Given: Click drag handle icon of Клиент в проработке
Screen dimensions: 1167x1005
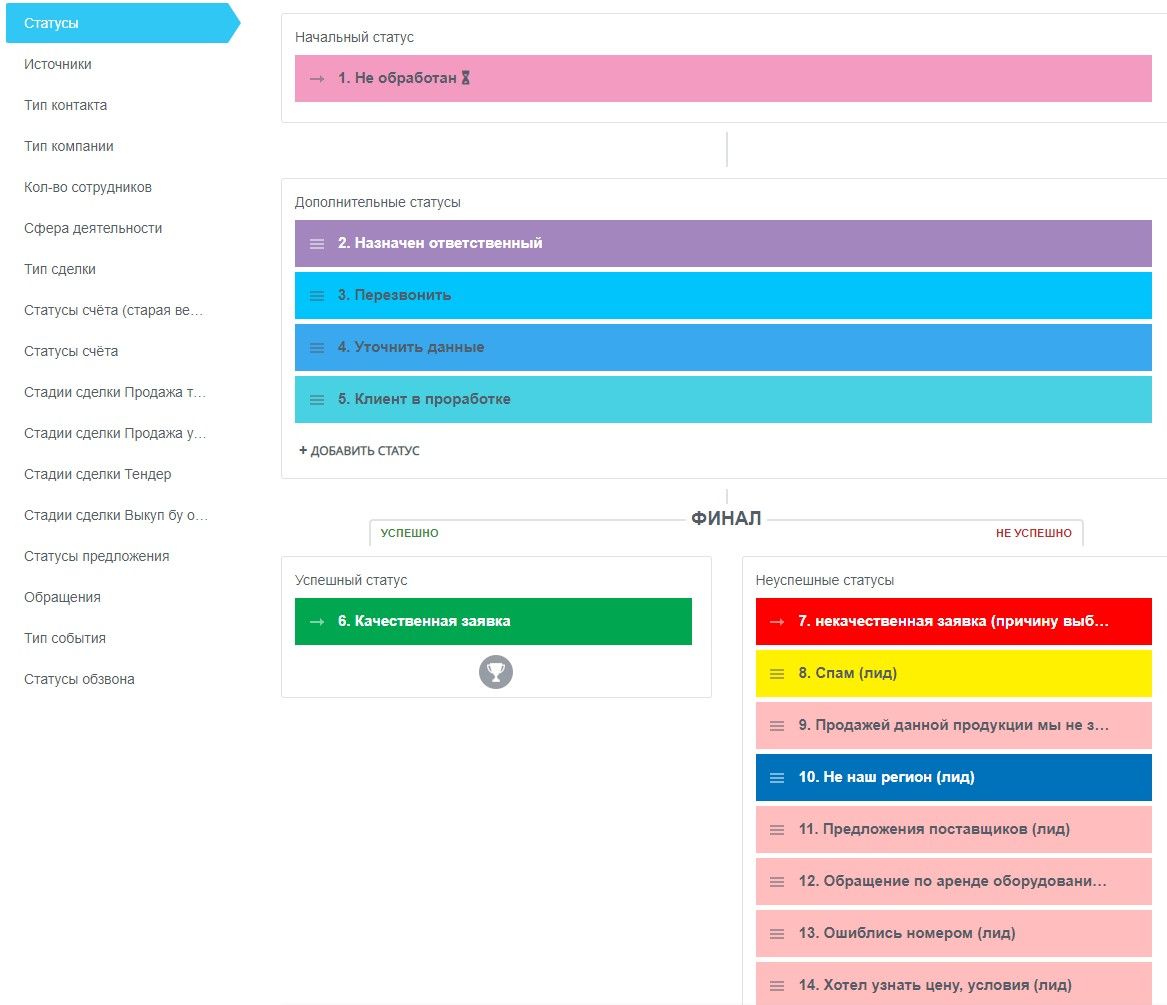Looking at the screenshot, I should (x=317, y=400).
